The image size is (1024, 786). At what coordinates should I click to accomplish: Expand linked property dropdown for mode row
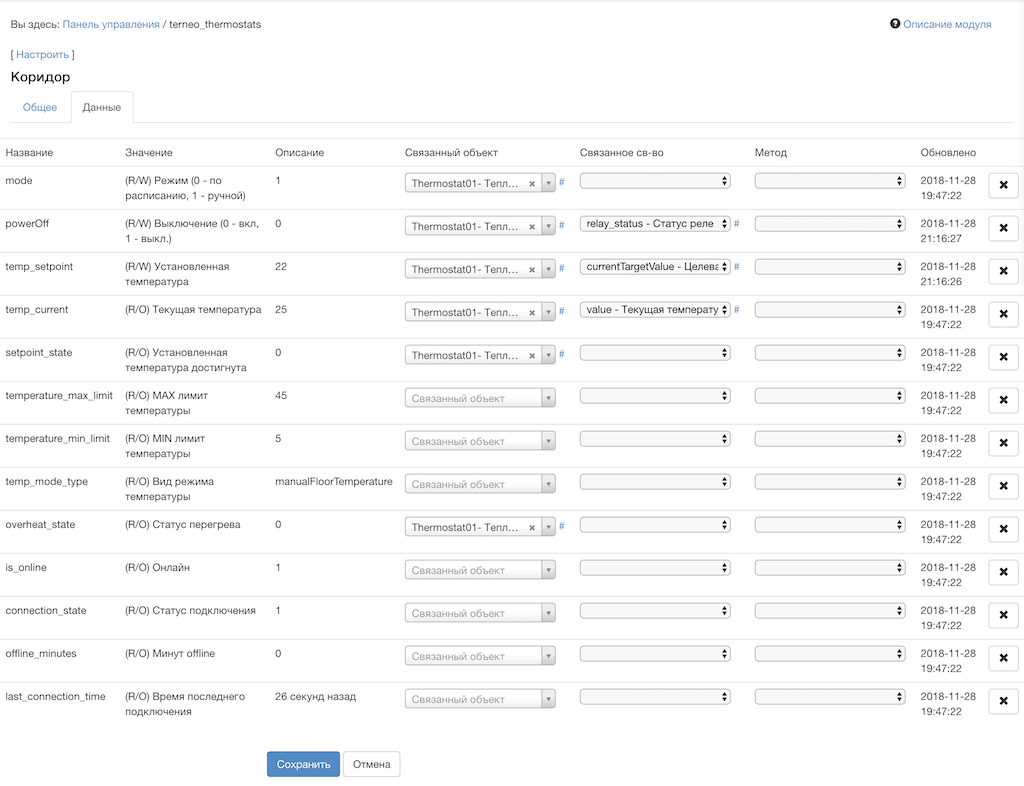point(655,181)
